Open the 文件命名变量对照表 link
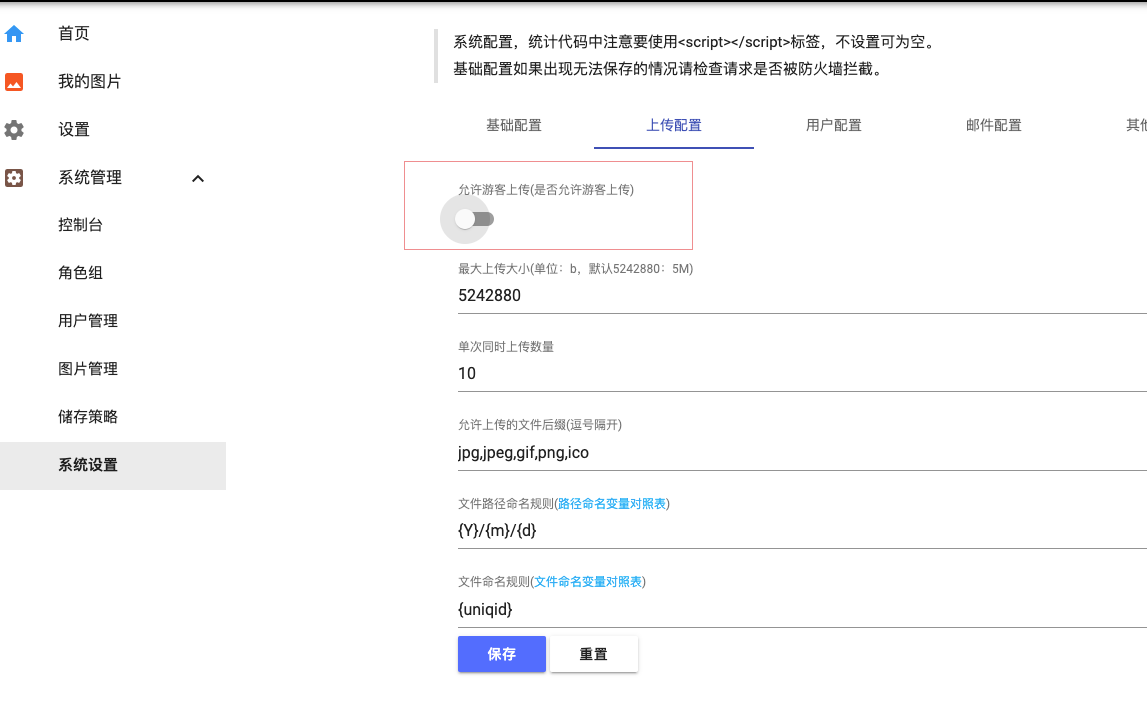The height and width of the screenshot is (725, 1147). point(588,582)
